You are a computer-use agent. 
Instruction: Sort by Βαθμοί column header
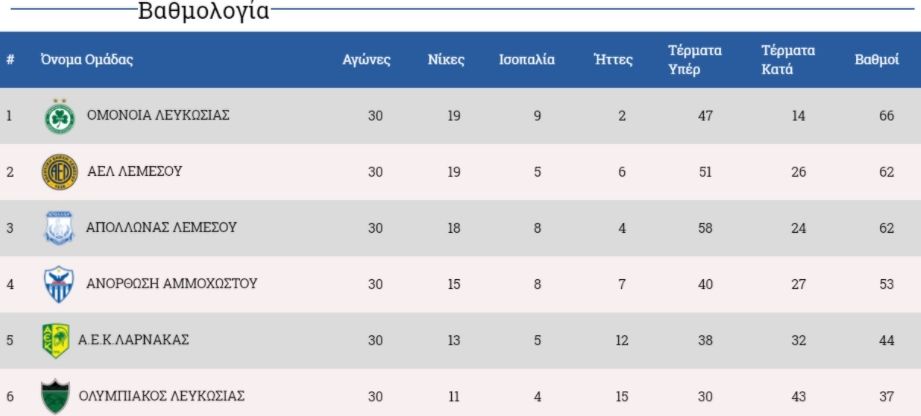tap(876, 60)
